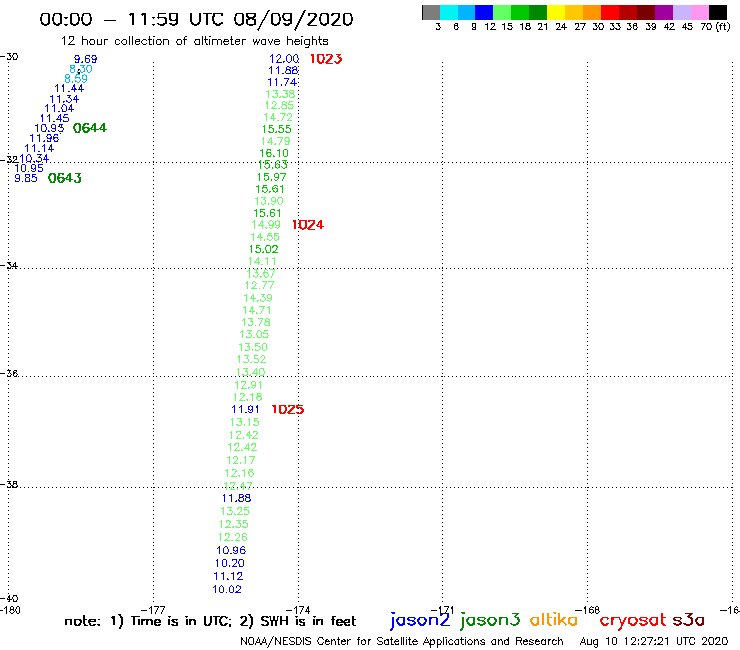Screen dimensions: 740x650
Task: Click the NOAA/NESDIS Center credit line
Action: [402, 642]
